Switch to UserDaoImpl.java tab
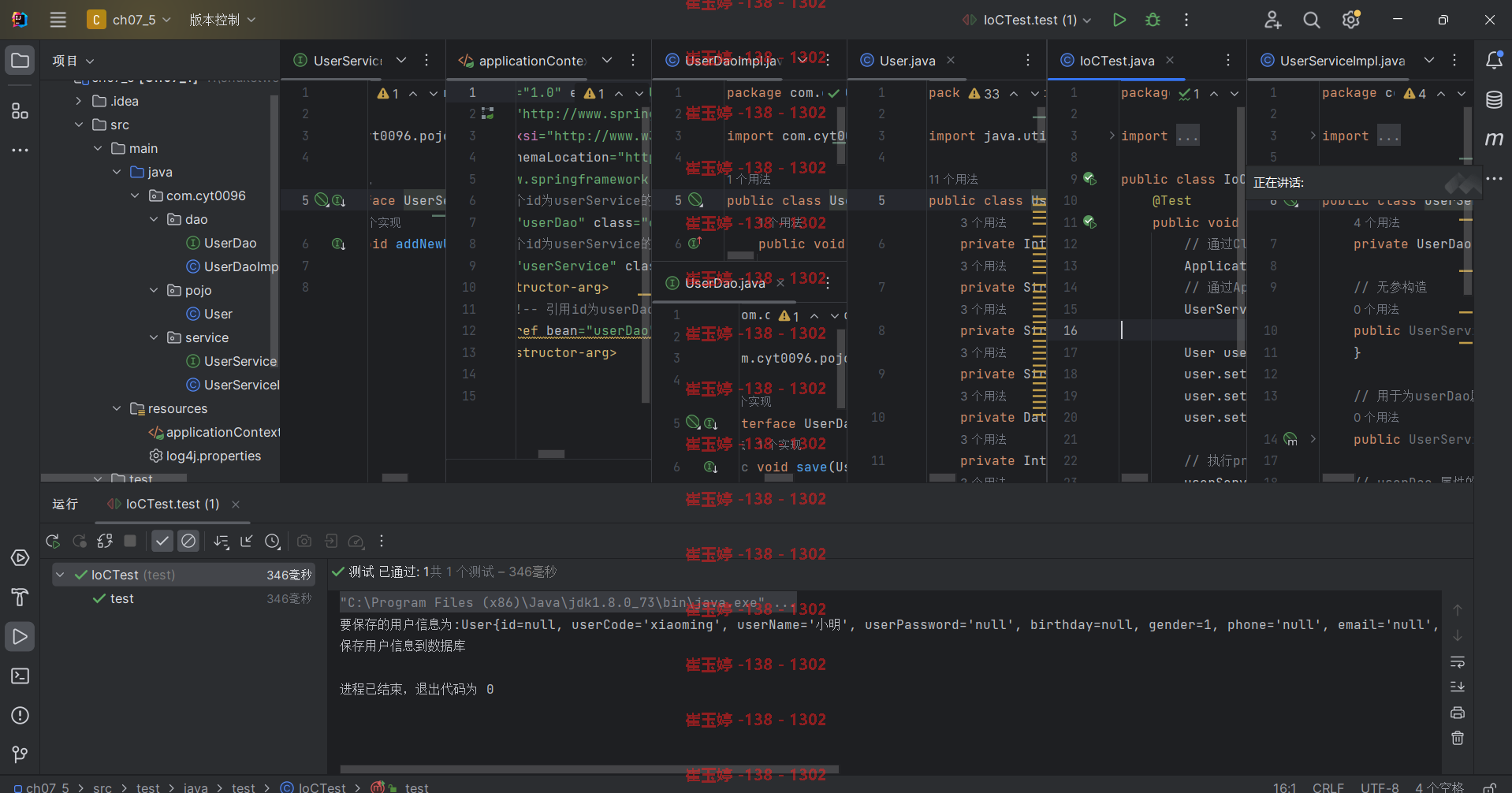1512x793 pixels. 724,61
